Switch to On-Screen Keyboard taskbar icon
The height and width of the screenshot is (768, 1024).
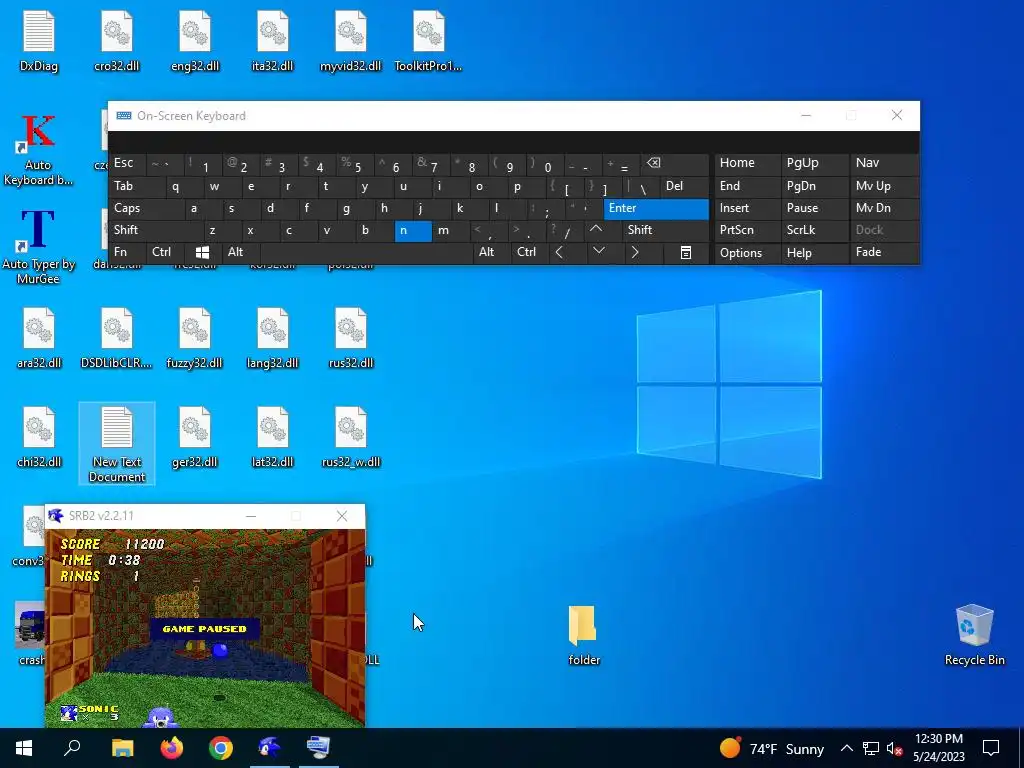click(319, 748)
